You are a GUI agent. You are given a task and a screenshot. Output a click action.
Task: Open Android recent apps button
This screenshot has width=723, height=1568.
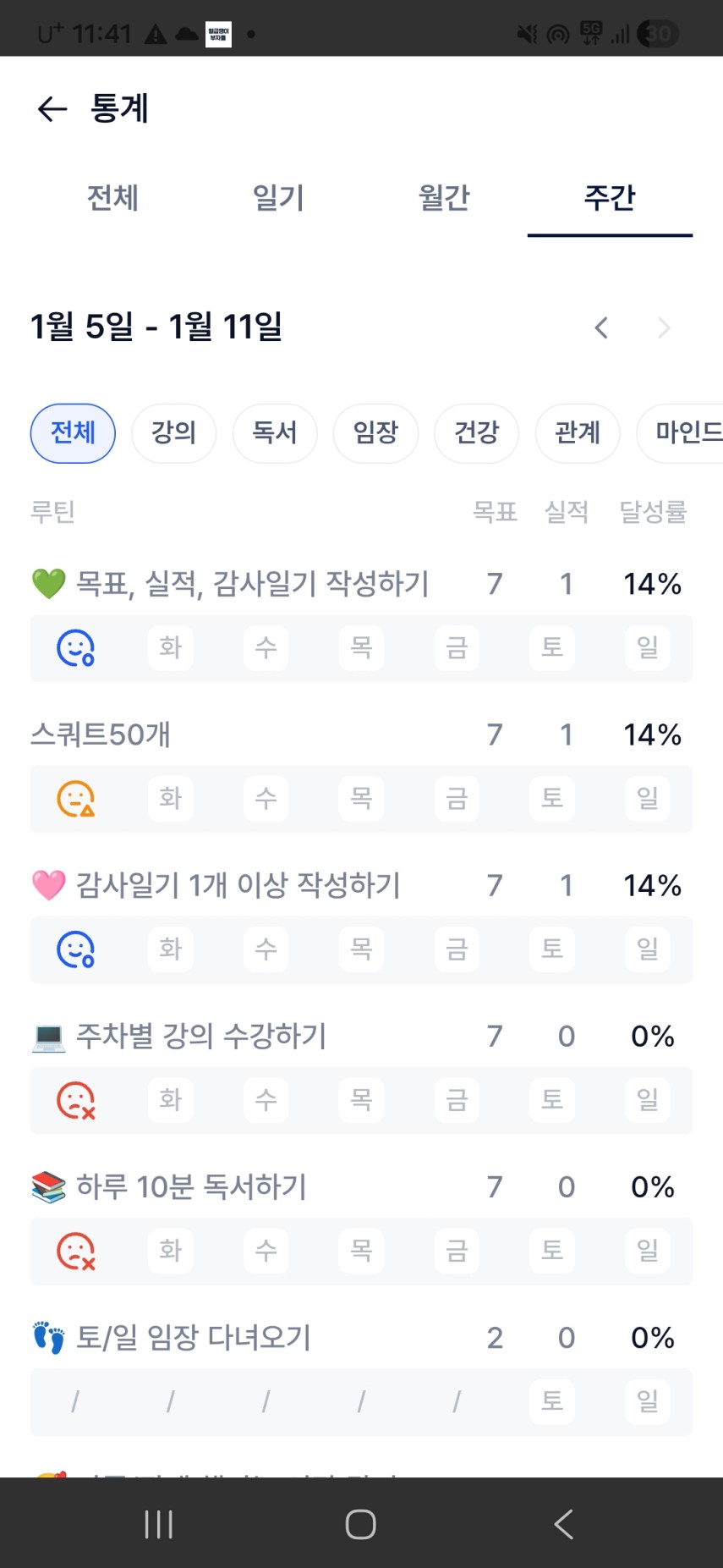pyautogui.click(x=158, y=1524)
